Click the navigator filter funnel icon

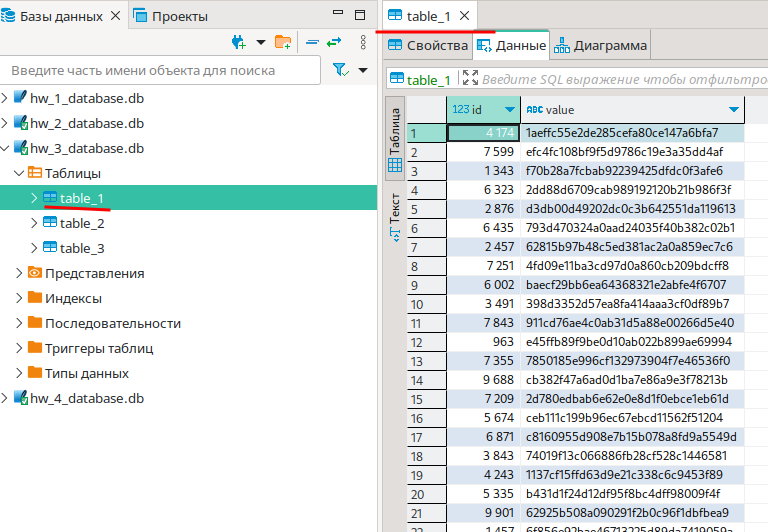click(341, 70)
